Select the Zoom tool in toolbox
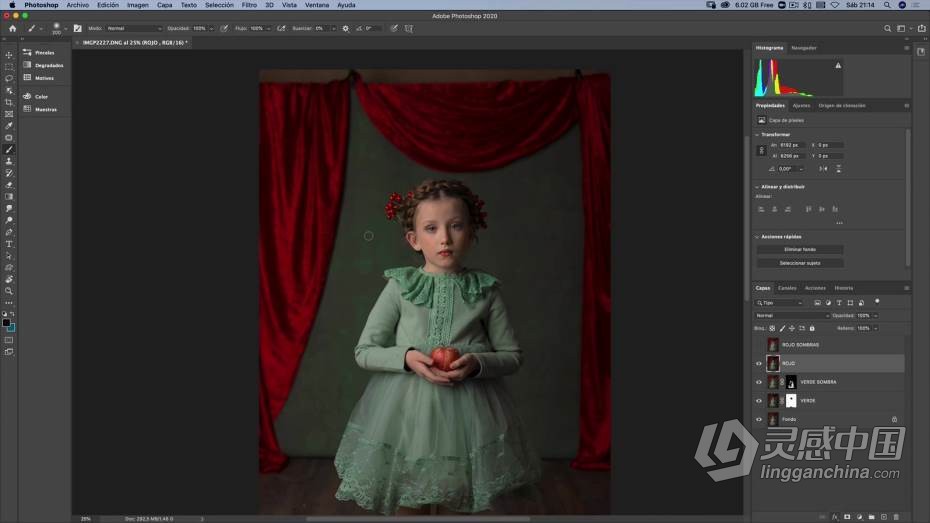 click(9, 291)
